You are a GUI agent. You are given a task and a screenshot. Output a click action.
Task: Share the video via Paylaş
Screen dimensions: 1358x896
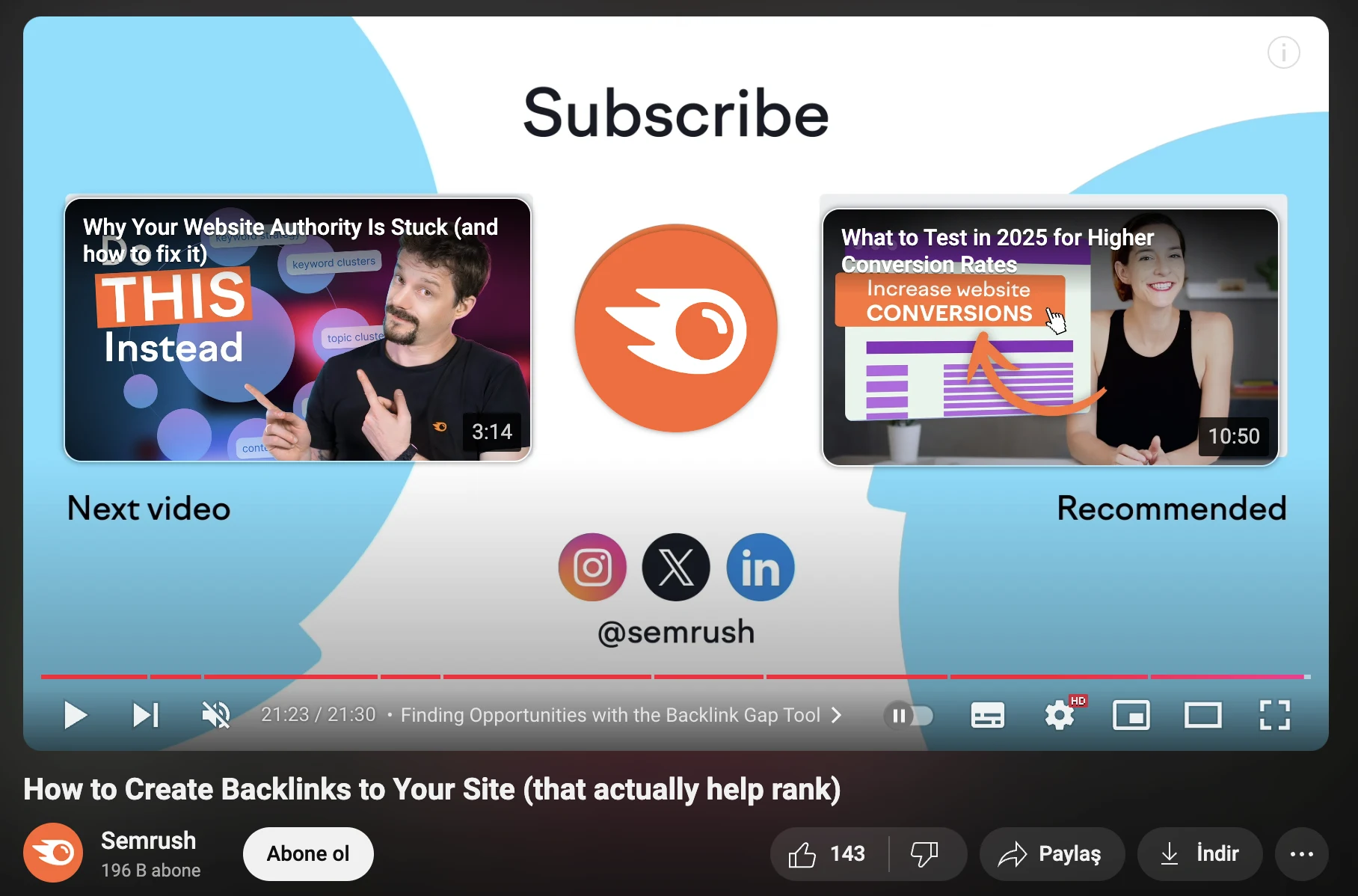pos(1051,853)
